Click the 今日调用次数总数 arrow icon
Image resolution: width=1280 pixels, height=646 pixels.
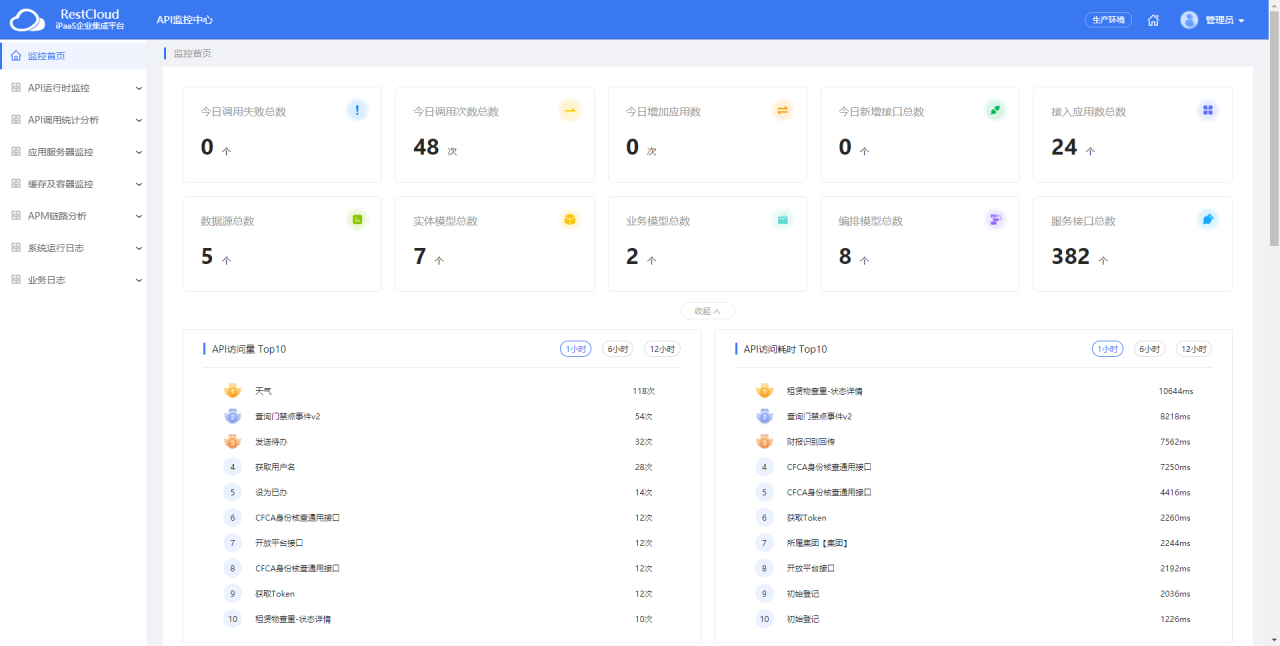570,110
